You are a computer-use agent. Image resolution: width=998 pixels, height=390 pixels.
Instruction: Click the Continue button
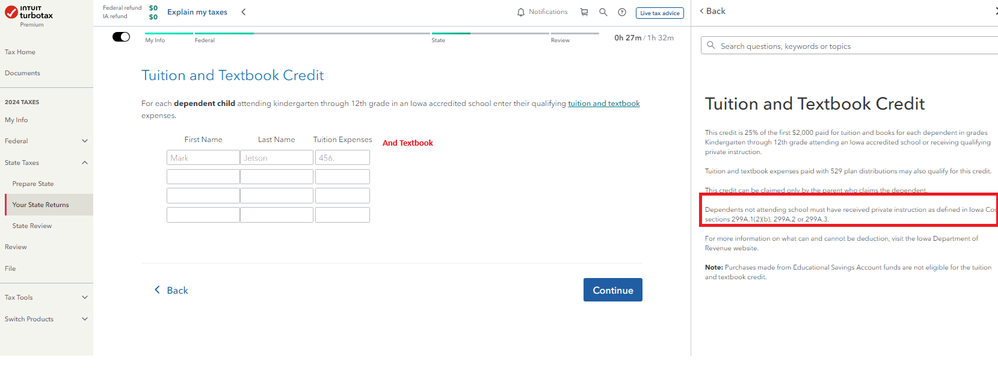point(613,290)
